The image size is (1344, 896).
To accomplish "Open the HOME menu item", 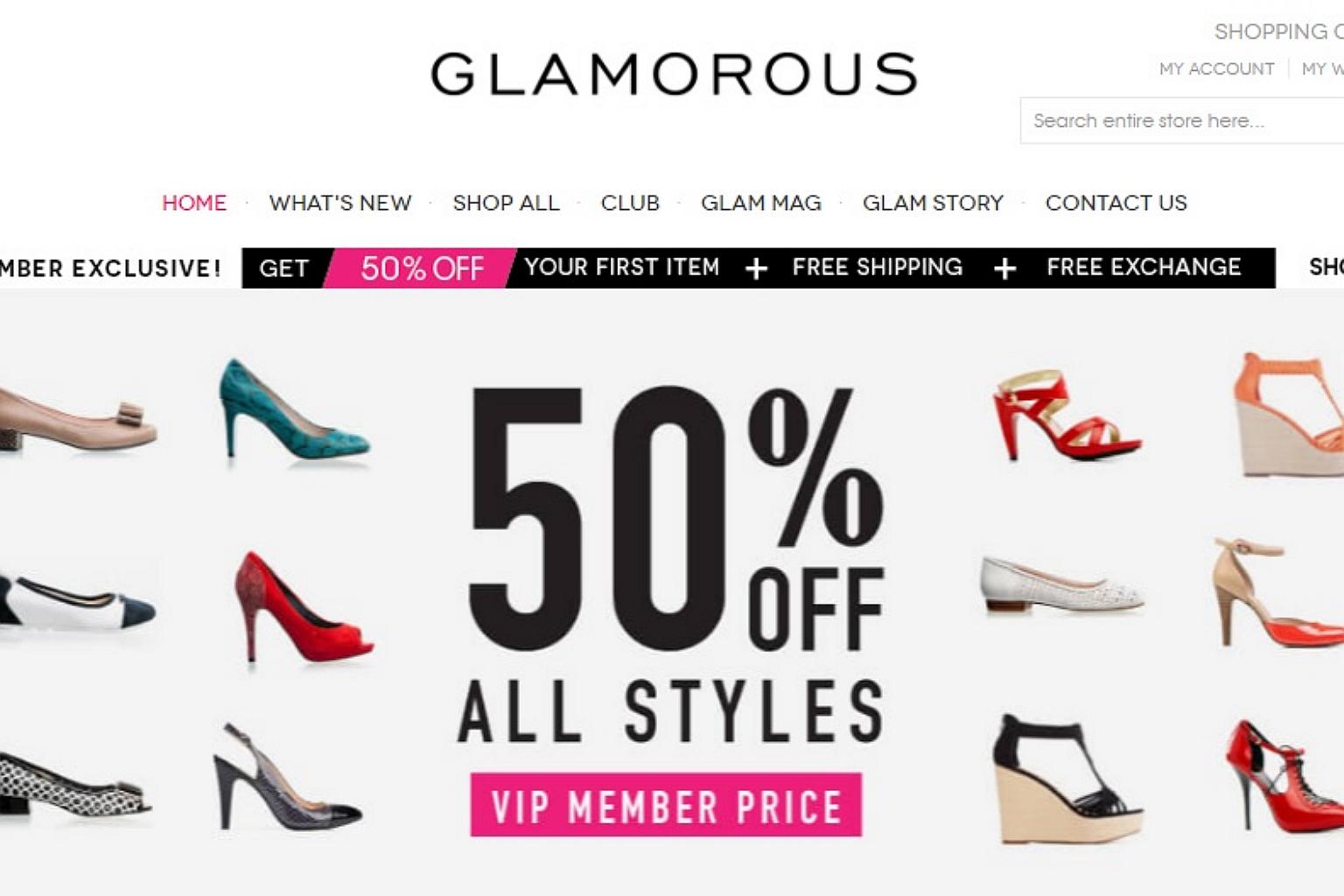I will coord(194,203).
